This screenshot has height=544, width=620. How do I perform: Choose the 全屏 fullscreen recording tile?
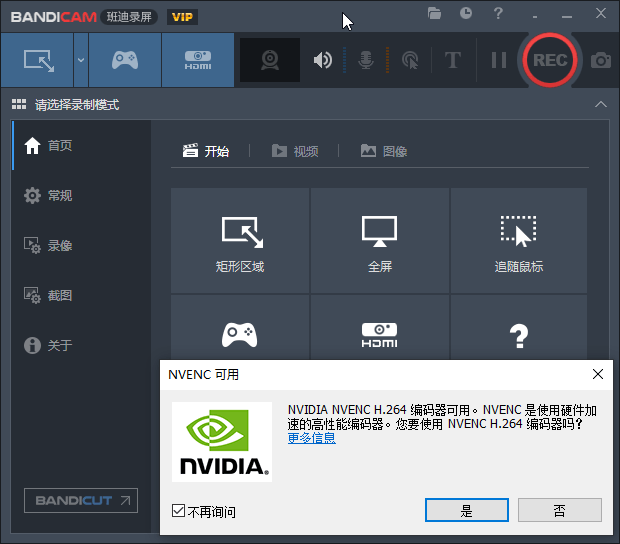(x=380, y=240)
